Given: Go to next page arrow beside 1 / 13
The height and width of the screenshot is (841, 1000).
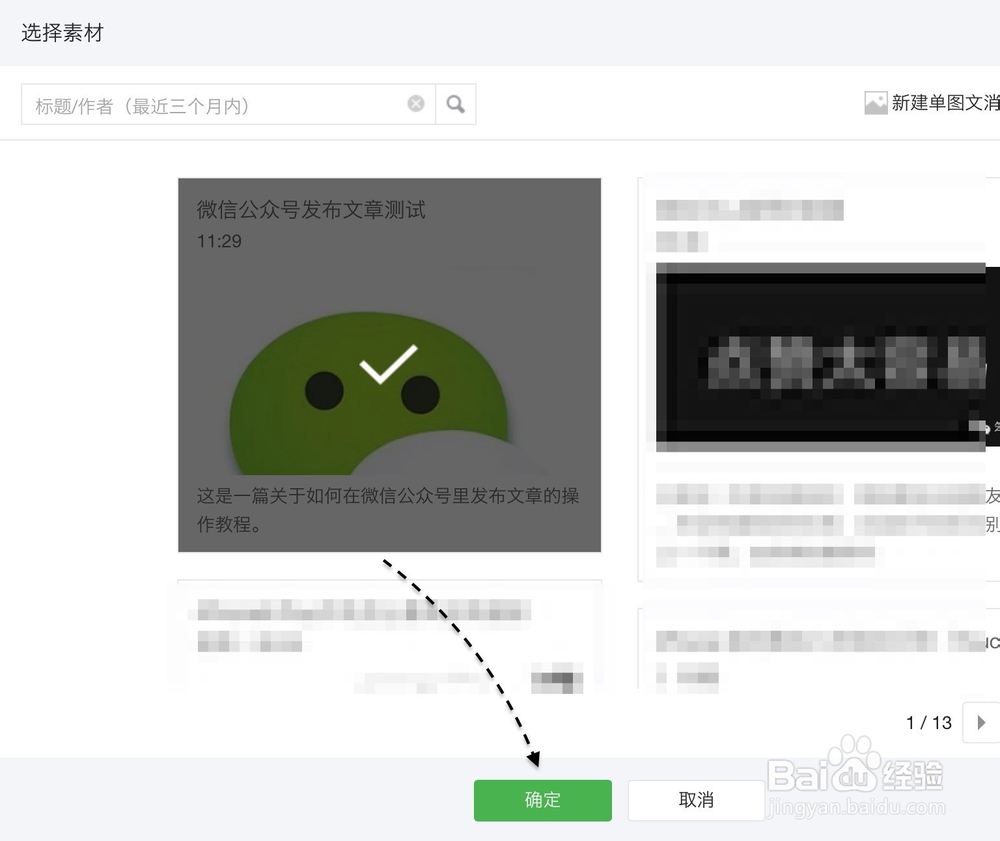Looking at the screenshot, I should click(981, 722).
